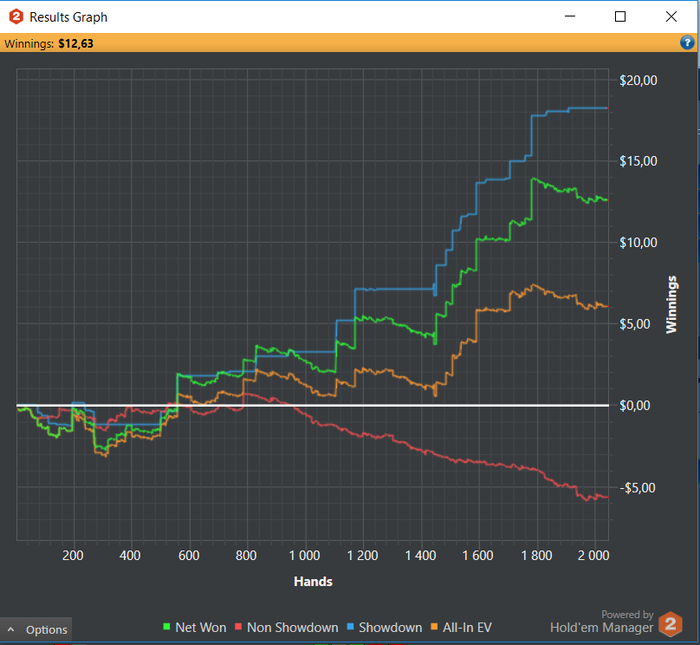Close the Results Graph window
Viewport: 700px width, 645px height.
[671, 17]
